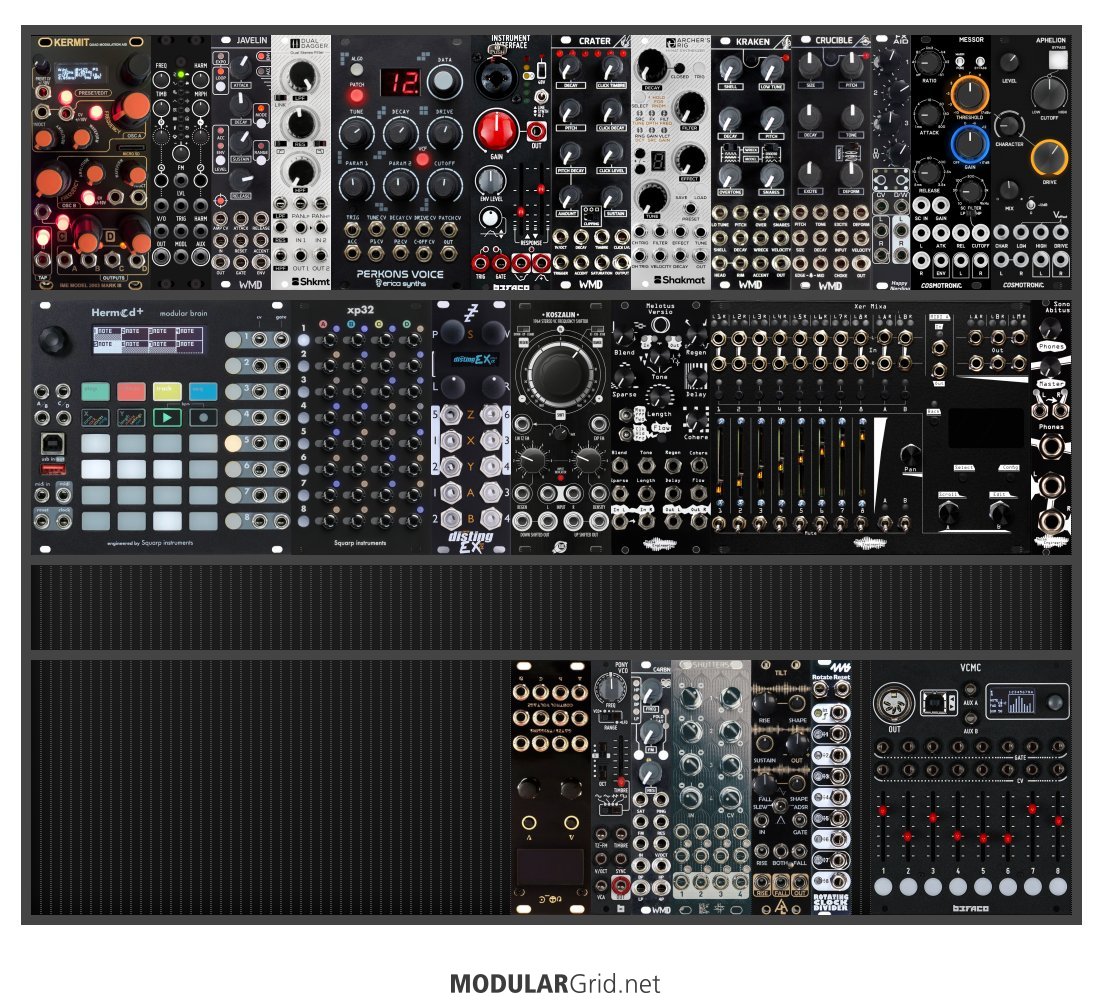Click the green play button on Hermod+
This screenshot has height=1005, width=1112.
167,417
